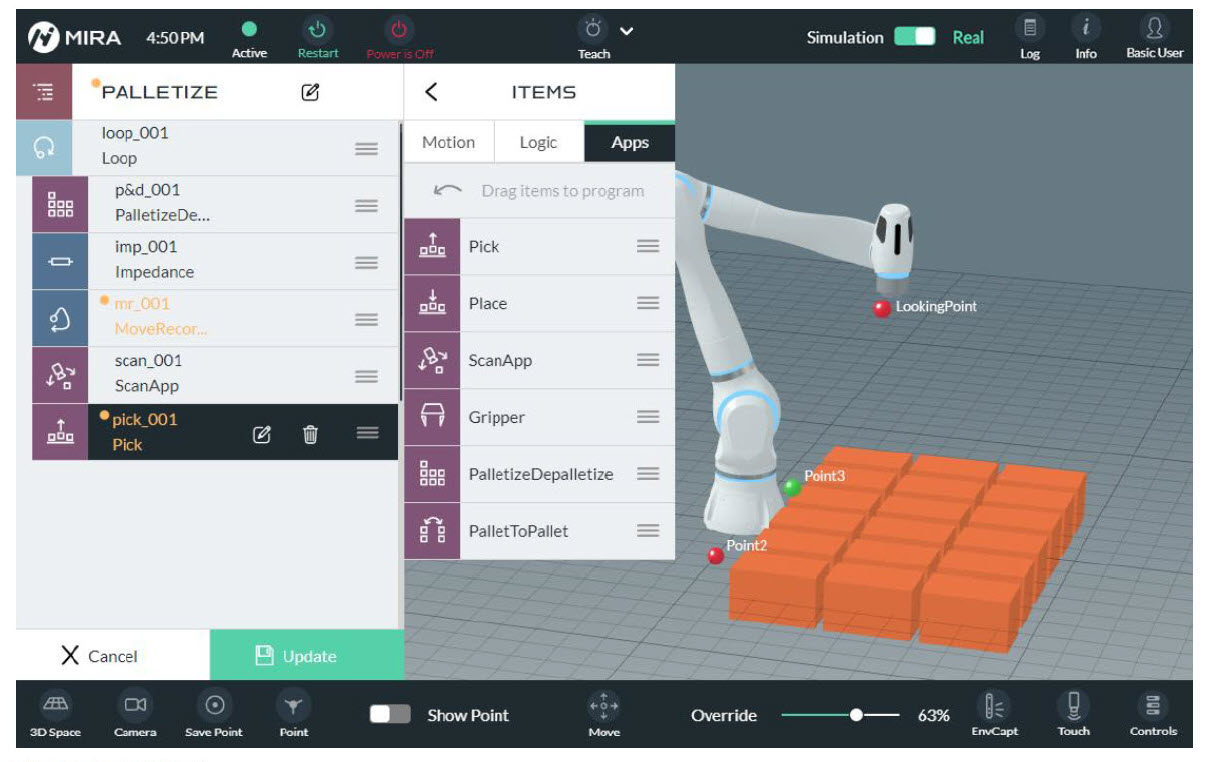Choose the ScanApp item in the Items list
Screen dimensions: 1208x762
tap(540, 360)
